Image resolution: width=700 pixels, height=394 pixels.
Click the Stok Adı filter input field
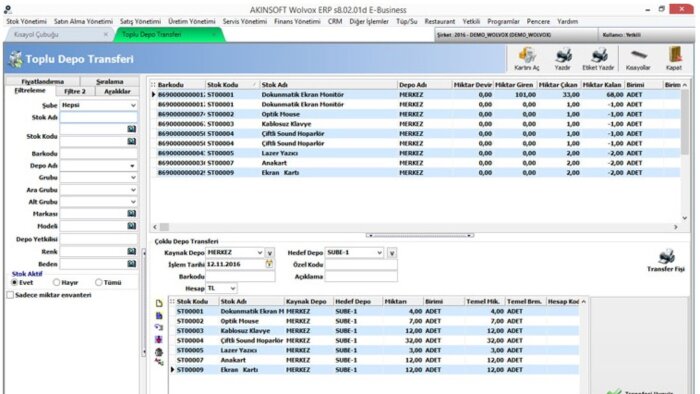click(99, 117)
